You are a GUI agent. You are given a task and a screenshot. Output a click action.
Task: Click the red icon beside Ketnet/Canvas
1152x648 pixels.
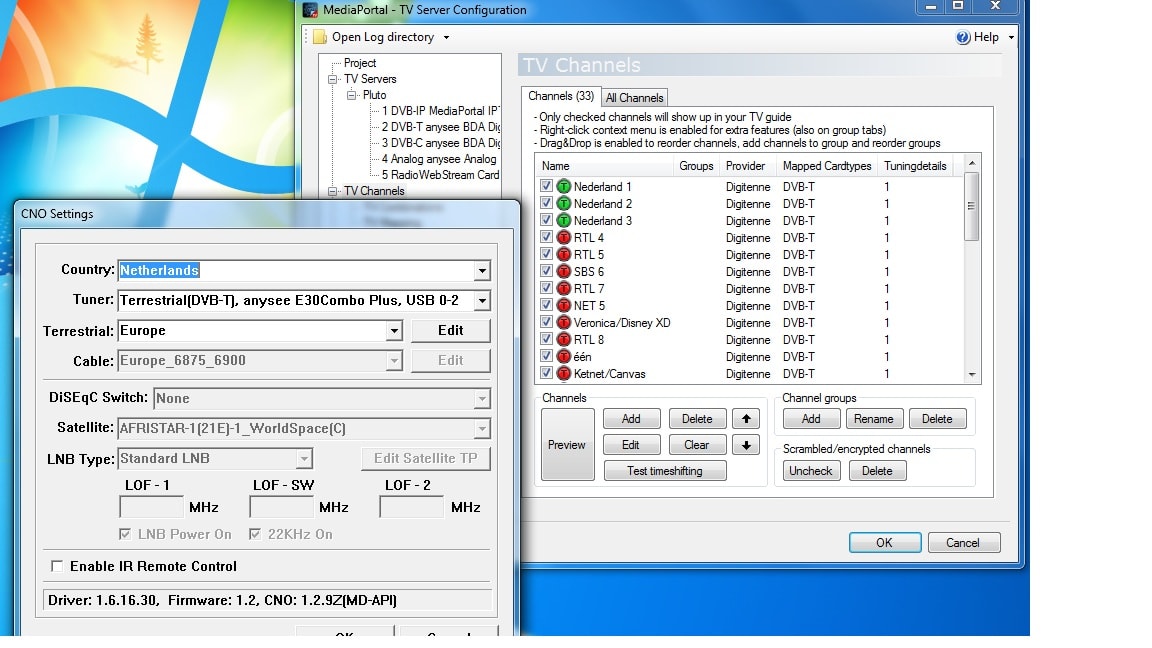(x=564, y=373)
